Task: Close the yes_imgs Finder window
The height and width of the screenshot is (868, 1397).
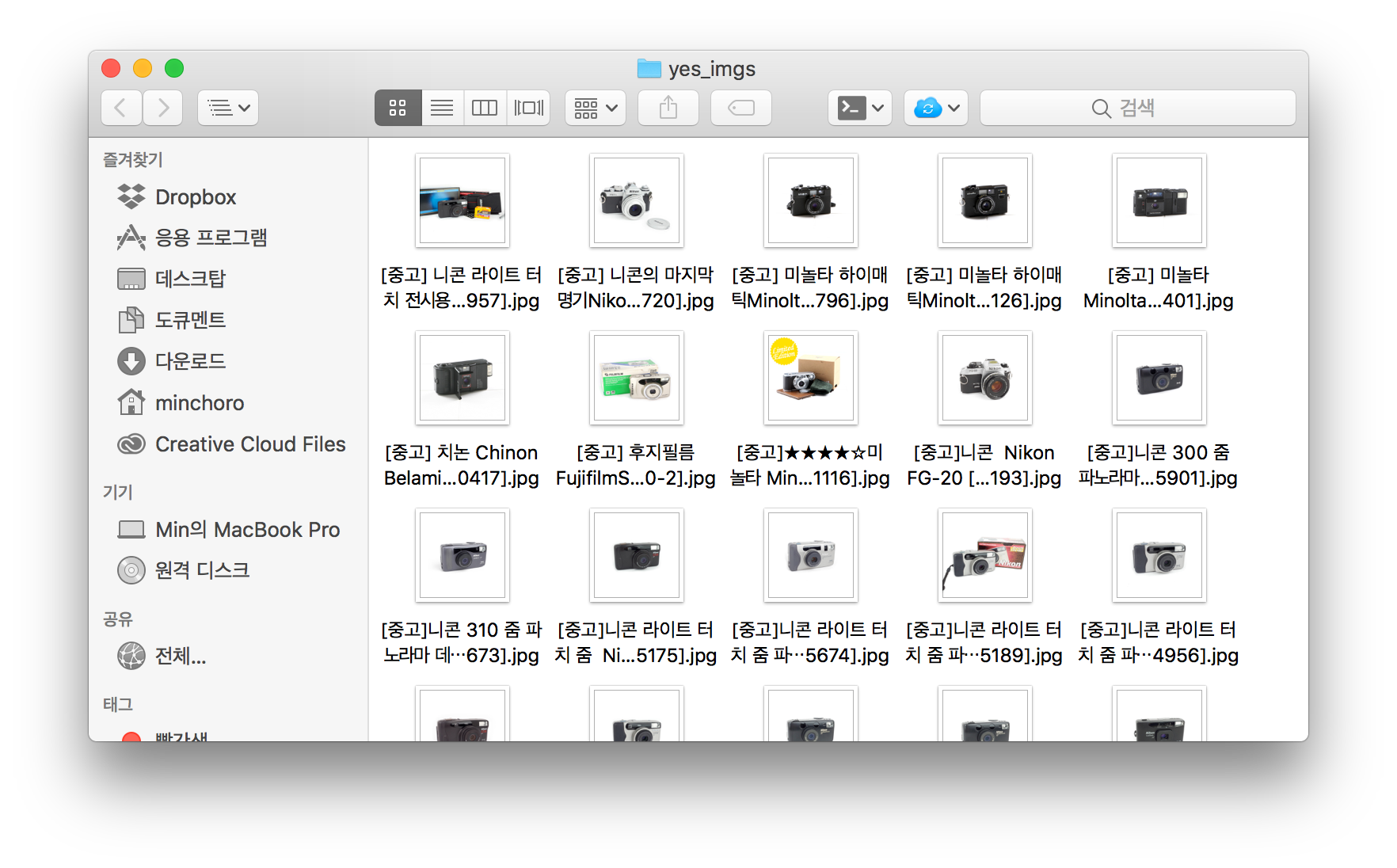Action: coord(111,68)
